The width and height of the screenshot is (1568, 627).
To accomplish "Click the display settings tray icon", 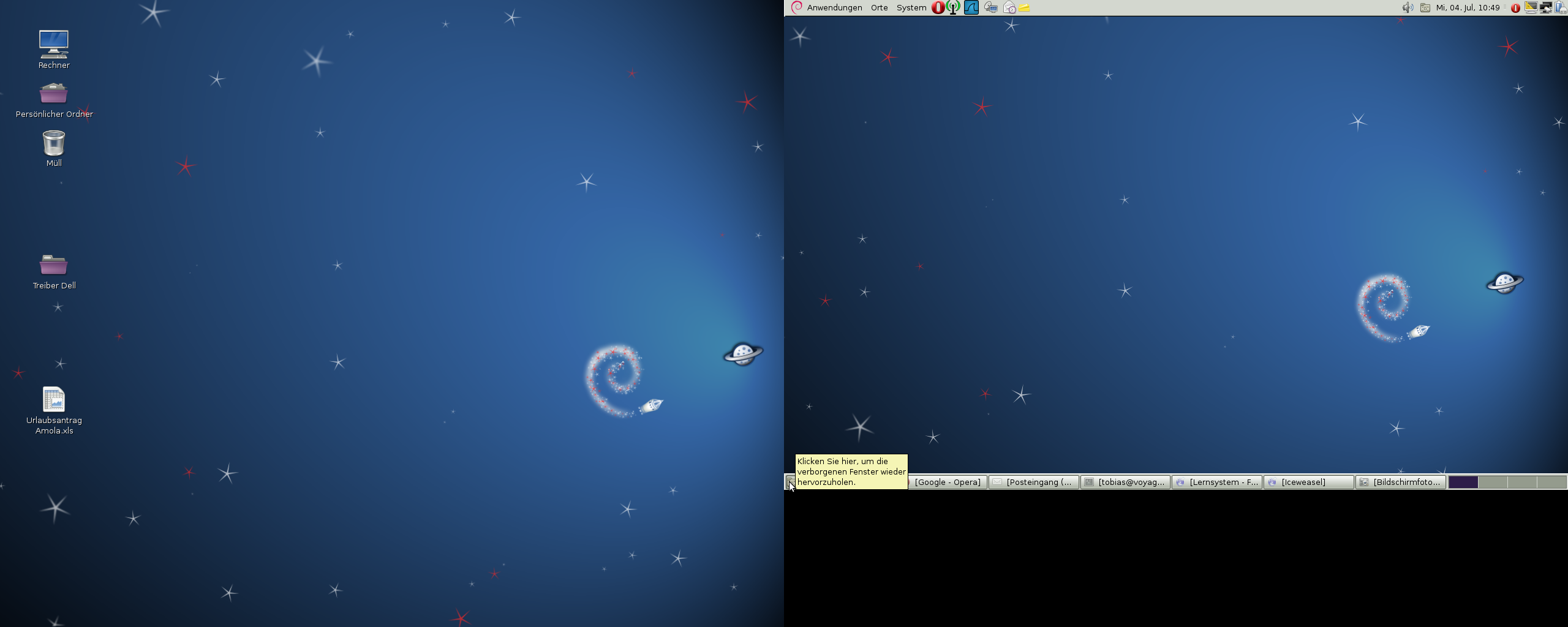I will tap(1531, 8).
